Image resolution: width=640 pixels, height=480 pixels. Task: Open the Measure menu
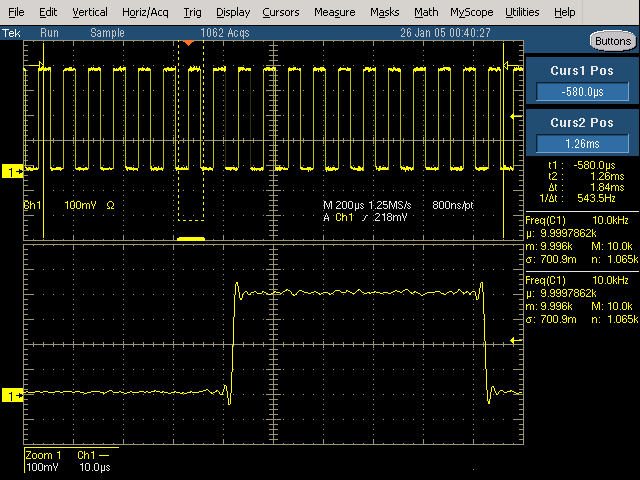pos(334,12)
